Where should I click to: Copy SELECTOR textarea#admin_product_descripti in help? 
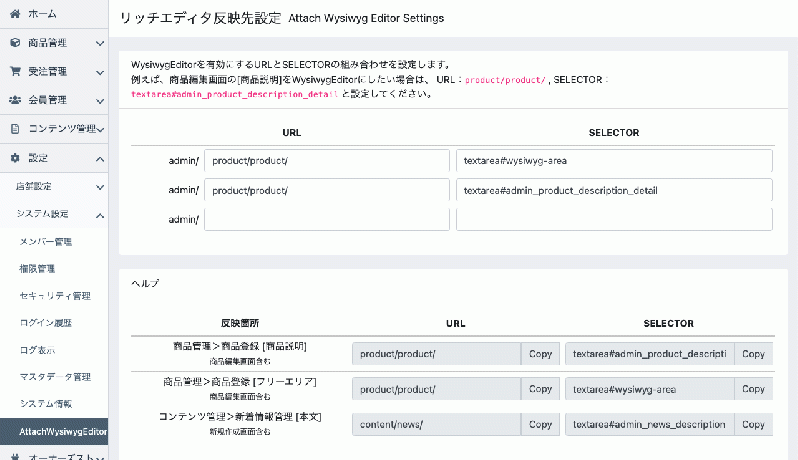[753, 354]
